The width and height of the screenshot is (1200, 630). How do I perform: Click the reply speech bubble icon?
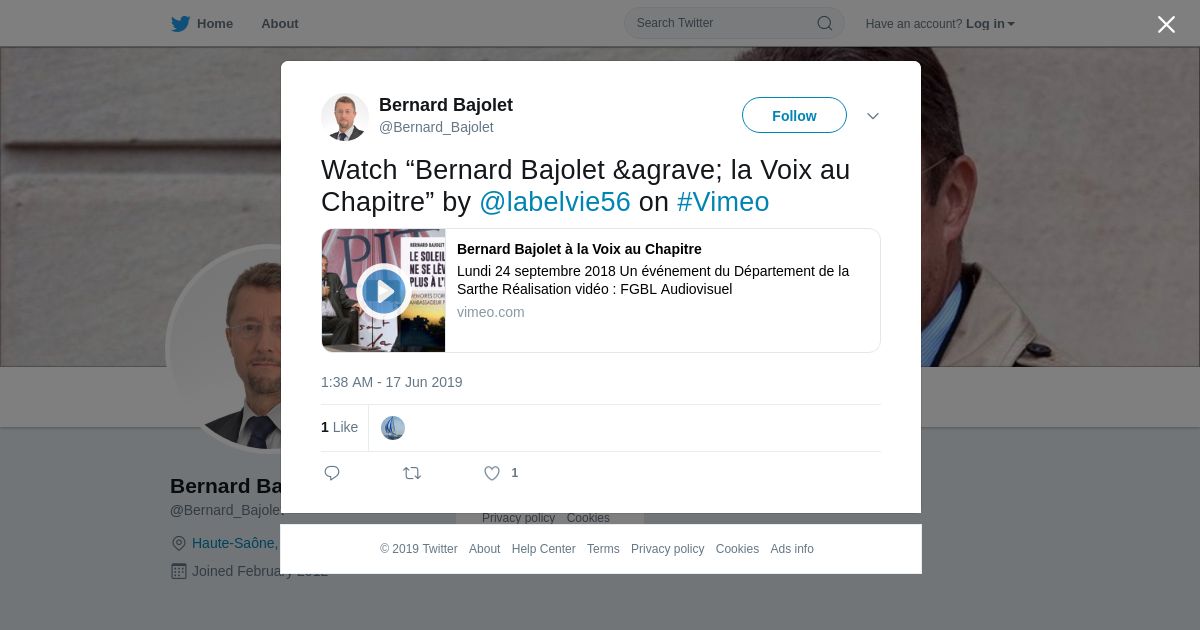[x=332, y=473]
